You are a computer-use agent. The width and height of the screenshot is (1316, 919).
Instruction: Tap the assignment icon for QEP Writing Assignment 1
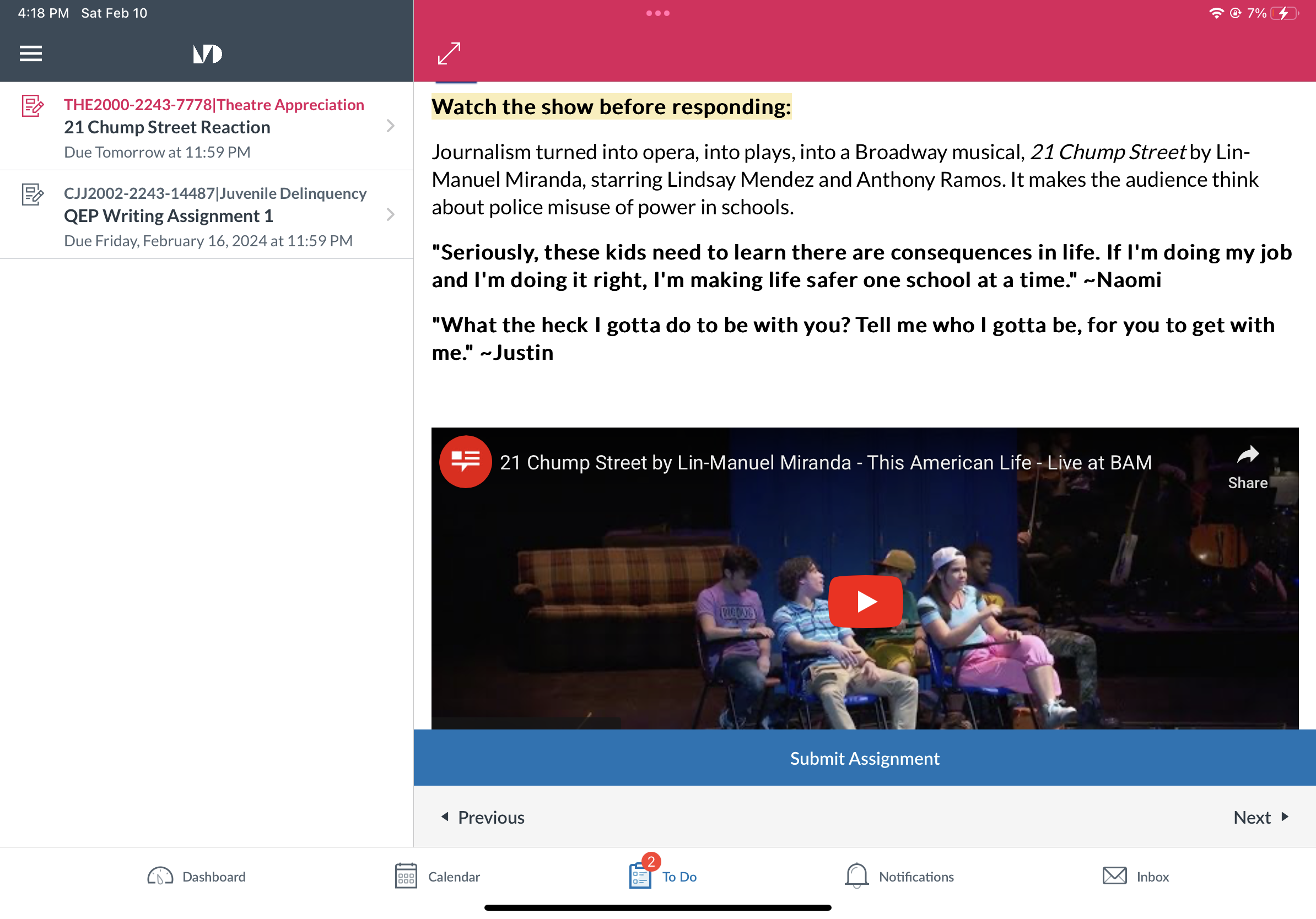pos(33,195)
